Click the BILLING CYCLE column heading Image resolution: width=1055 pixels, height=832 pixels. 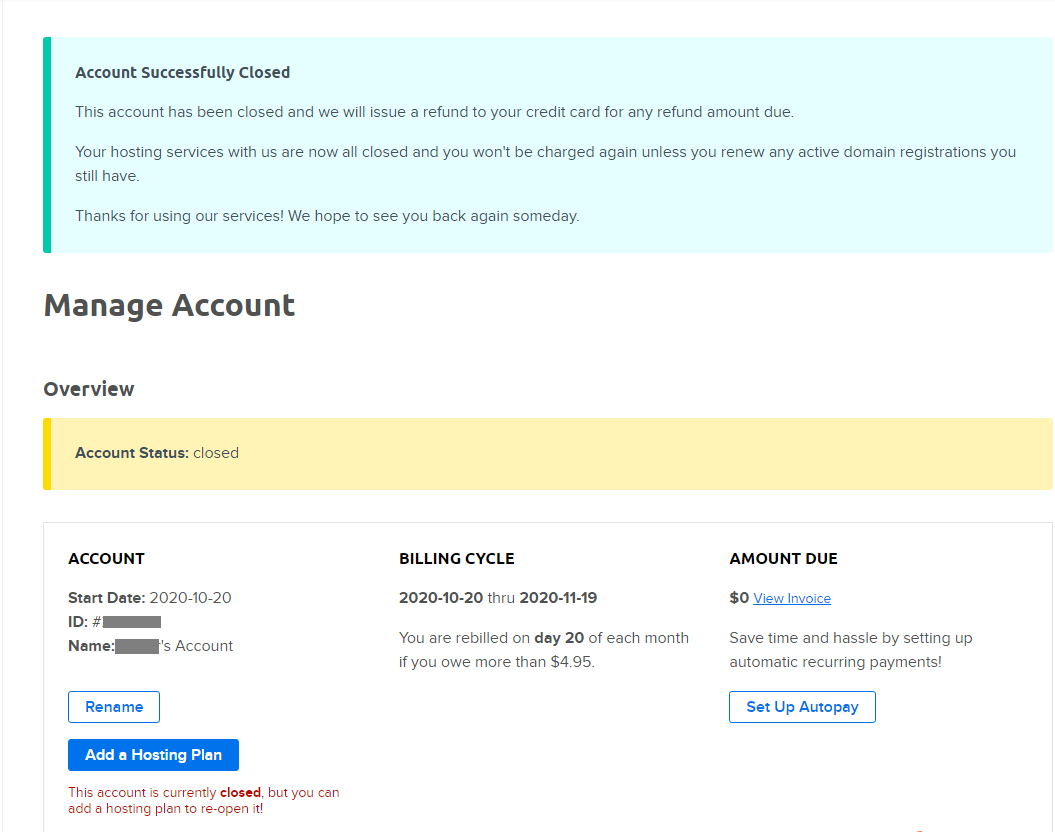point(456,559)
